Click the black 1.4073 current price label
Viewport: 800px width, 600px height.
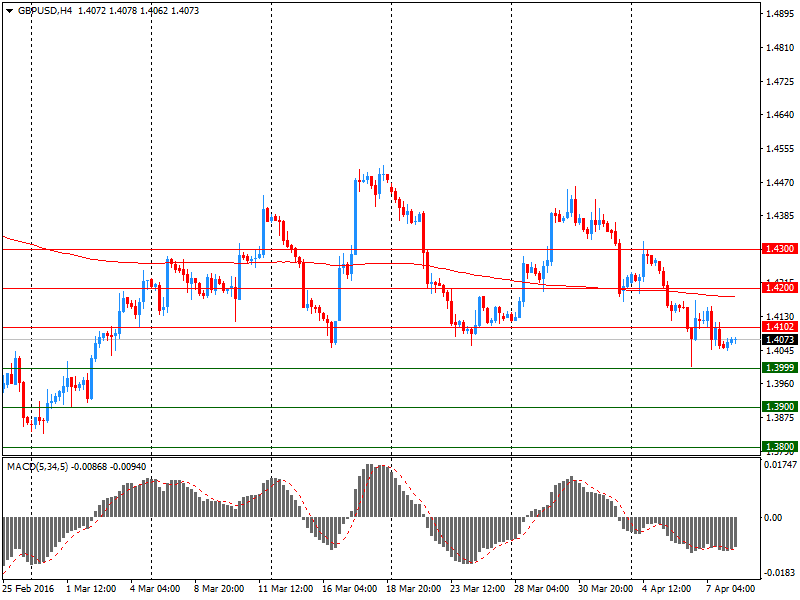tap(780, 340)
